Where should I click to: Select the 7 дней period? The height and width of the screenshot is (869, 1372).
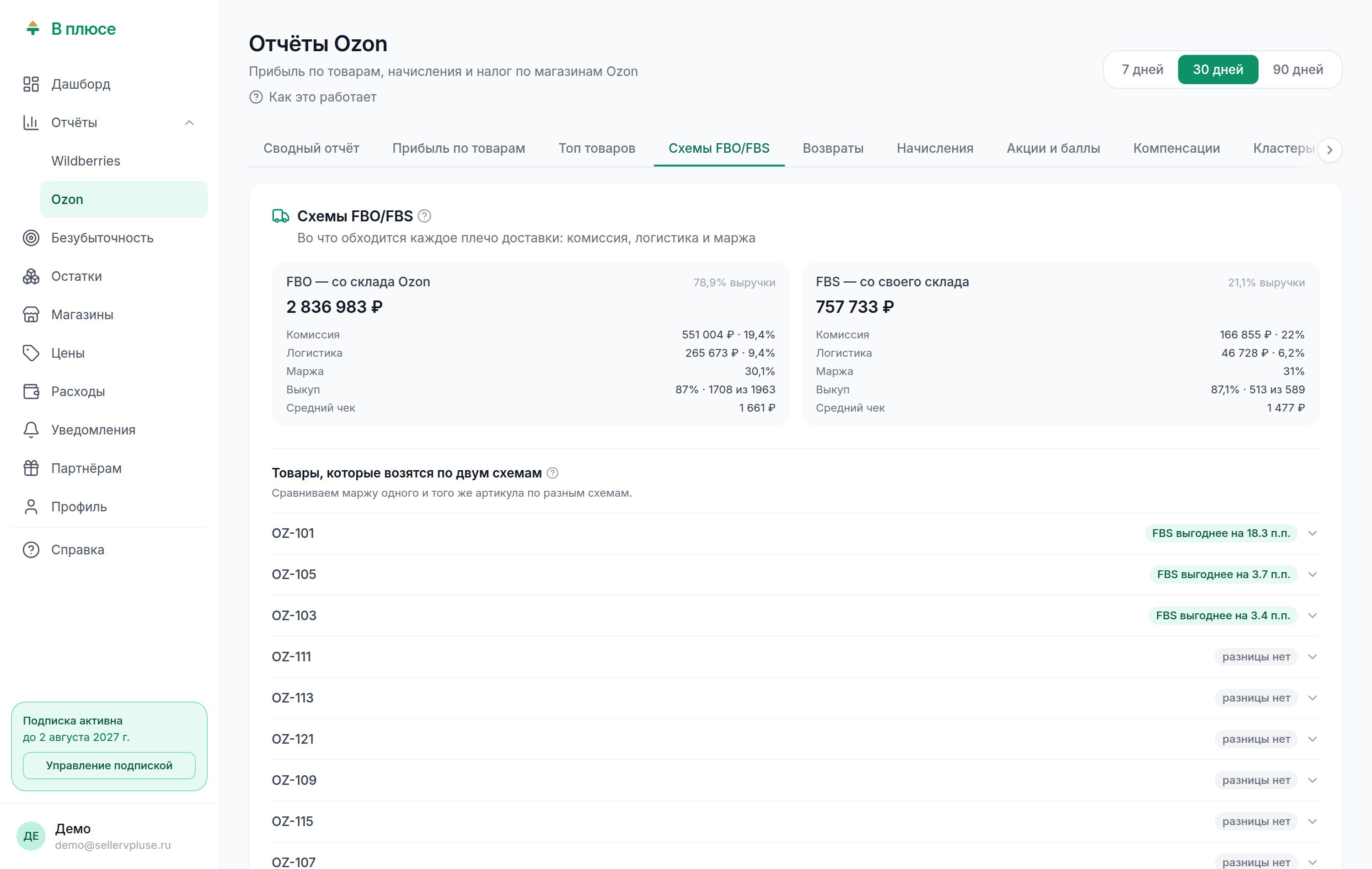tap(1142, 70)
